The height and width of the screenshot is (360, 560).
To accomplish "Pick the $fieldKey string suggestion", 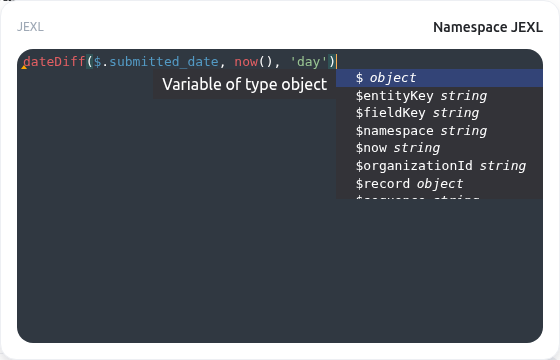I will 439,113.
